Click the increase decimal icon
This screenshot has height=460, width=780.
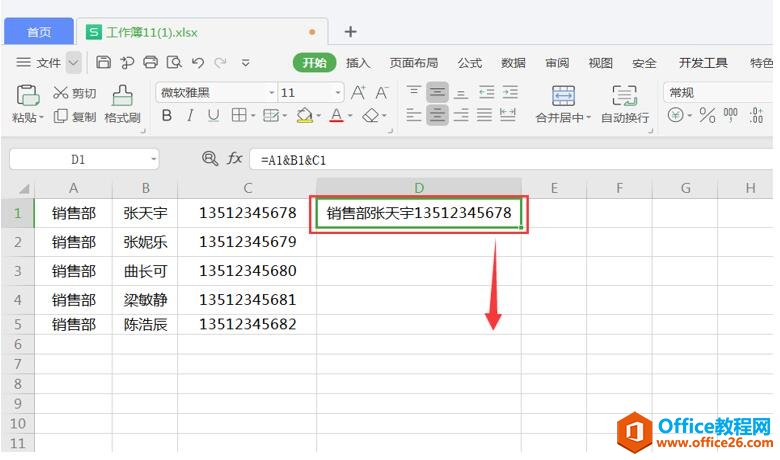pyautogui.click(x=756, y=115)
